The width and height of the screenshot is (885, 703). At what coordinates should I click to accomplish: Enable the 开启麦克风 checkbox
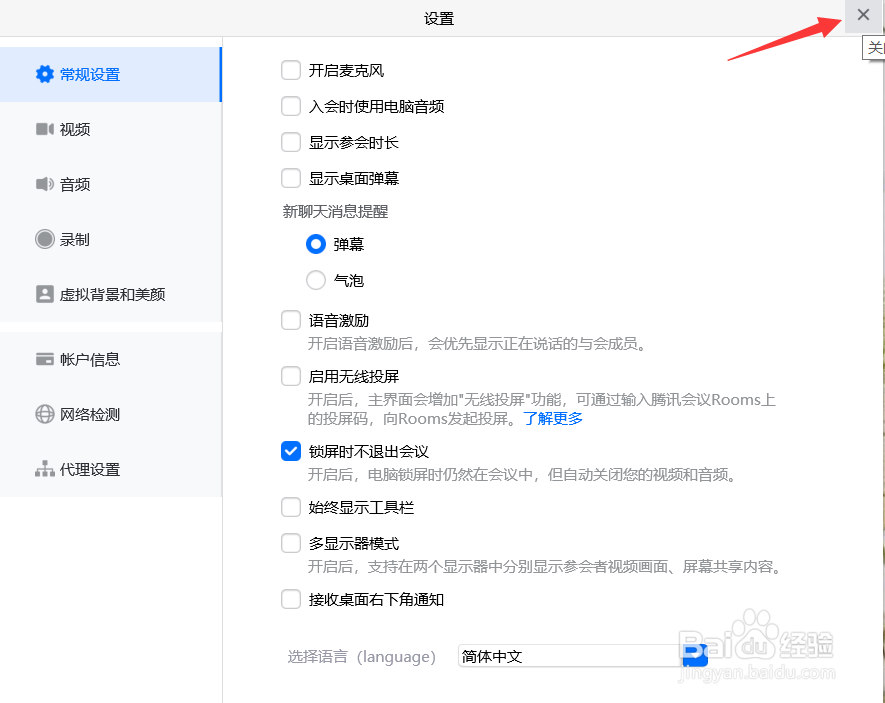coord(290,70)
